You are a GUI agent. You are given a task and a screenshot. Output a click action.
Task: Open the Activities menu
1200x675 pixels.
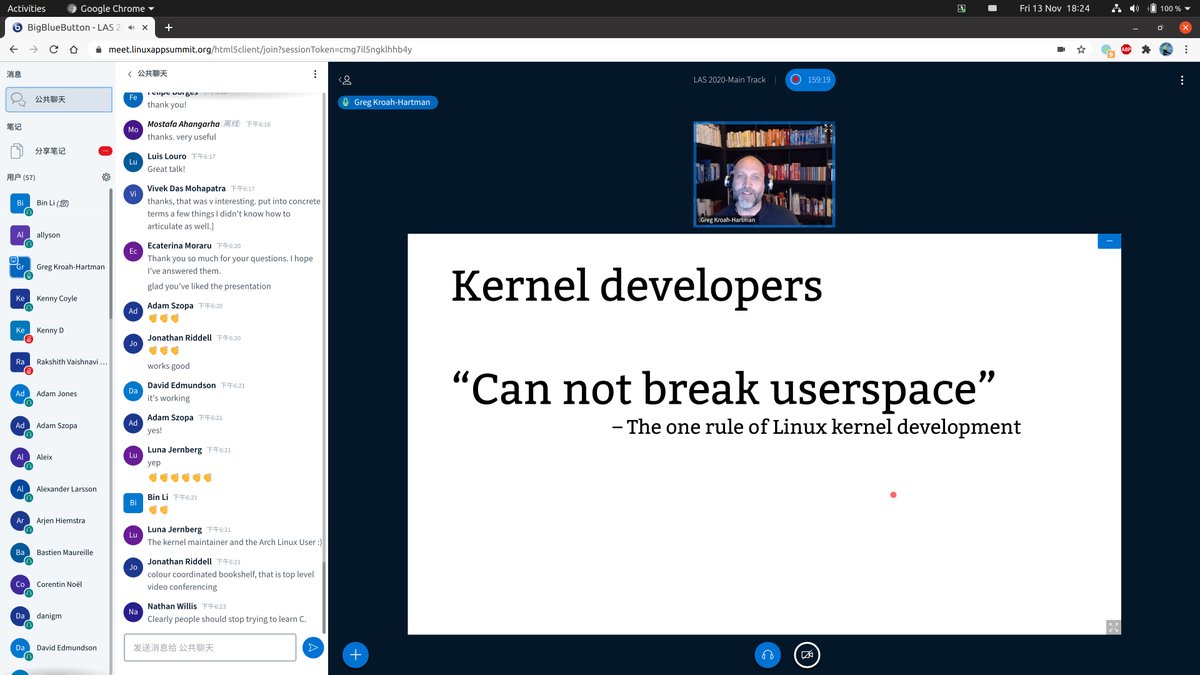26,8
